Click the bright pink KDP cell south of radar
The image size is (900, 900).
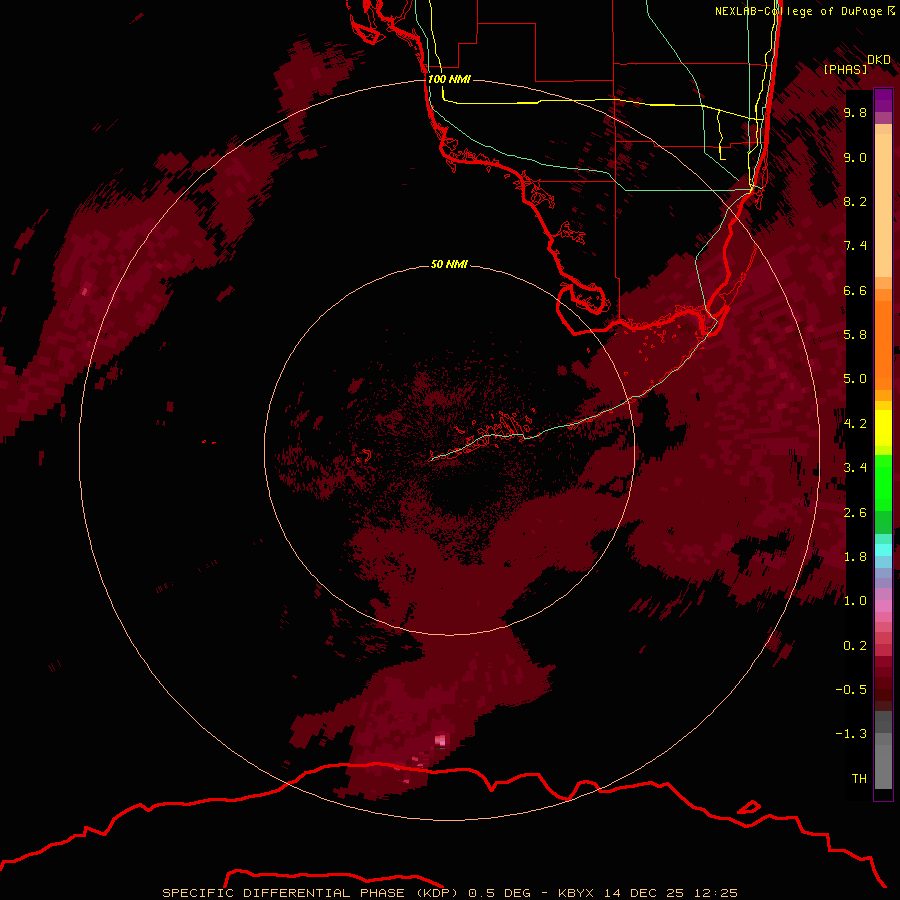[440, 740]
